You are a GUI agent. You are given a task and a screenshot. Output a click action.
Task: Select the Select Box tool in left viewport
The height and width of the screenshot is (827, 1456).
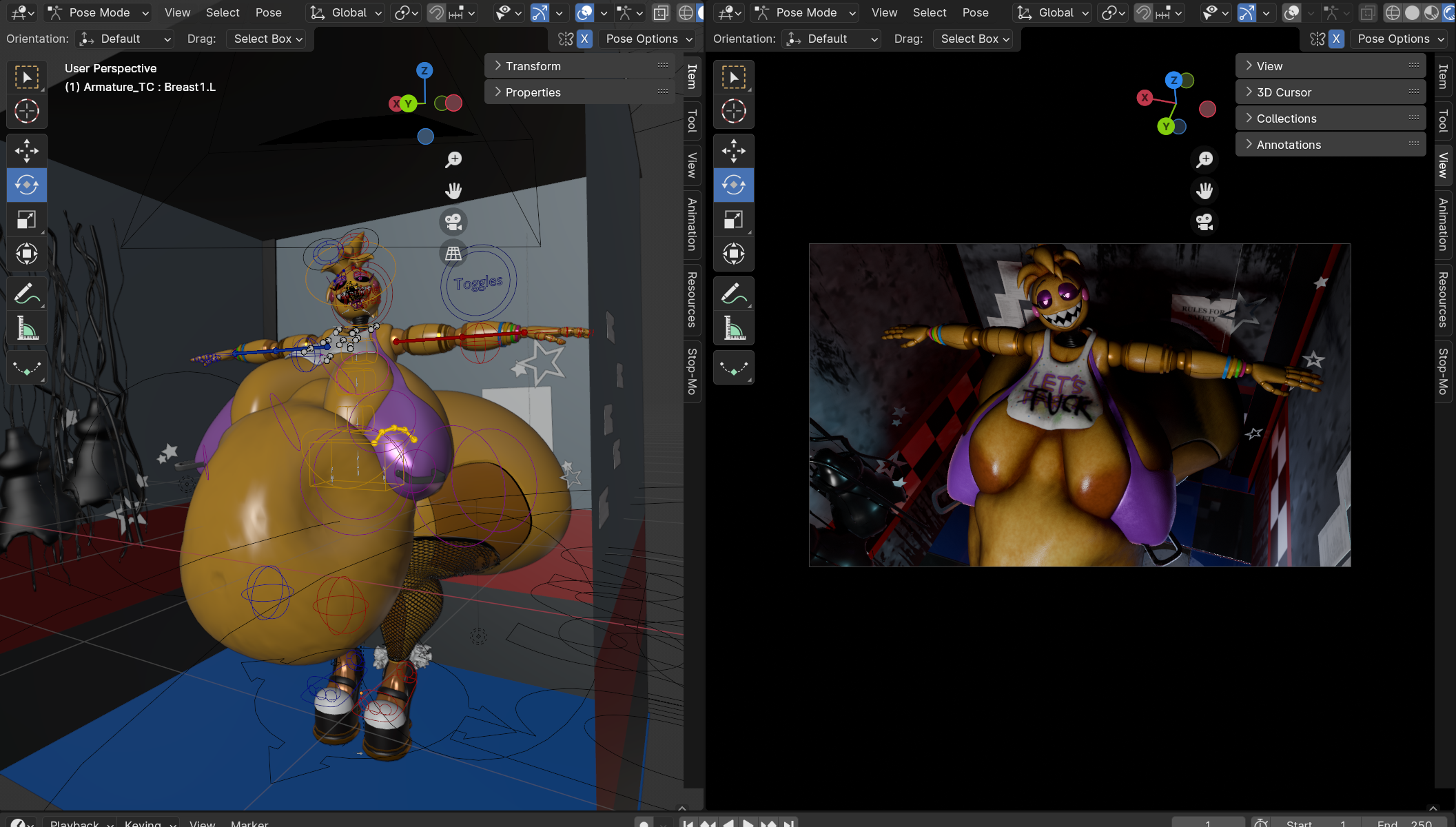[x=27, y=77]
